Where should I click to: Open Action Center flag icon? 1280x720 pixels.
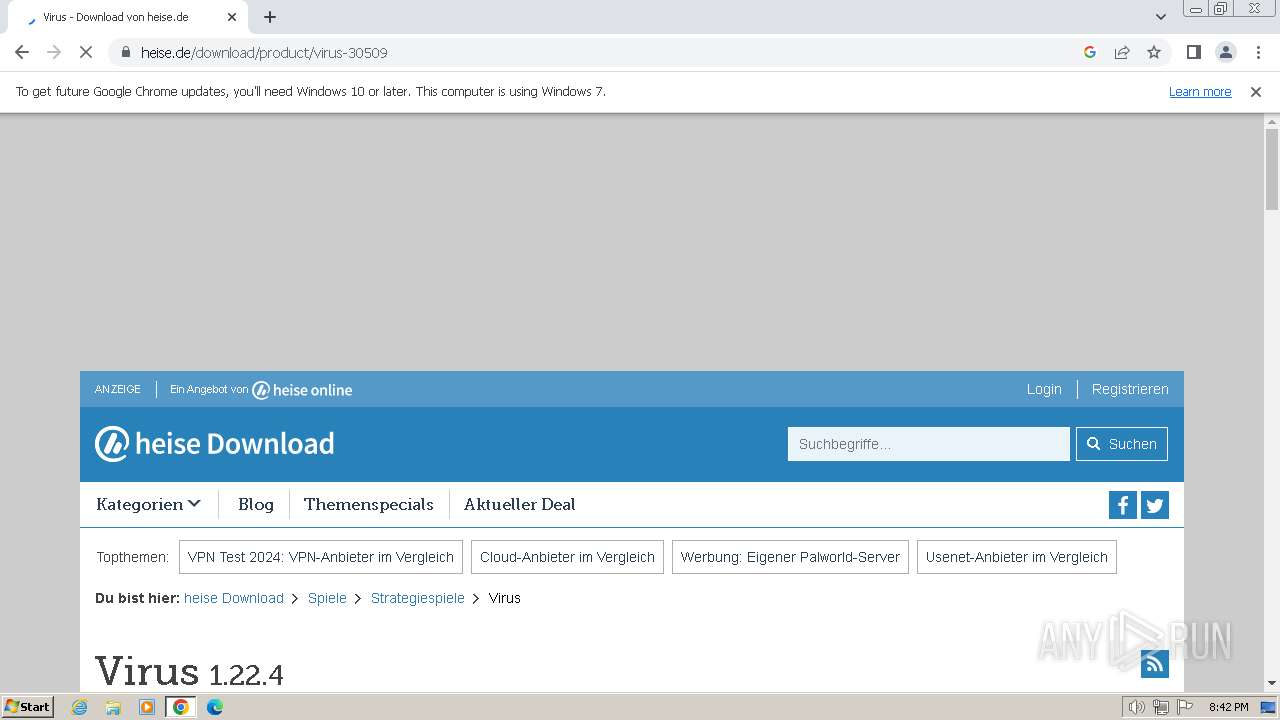[1185, 707]
